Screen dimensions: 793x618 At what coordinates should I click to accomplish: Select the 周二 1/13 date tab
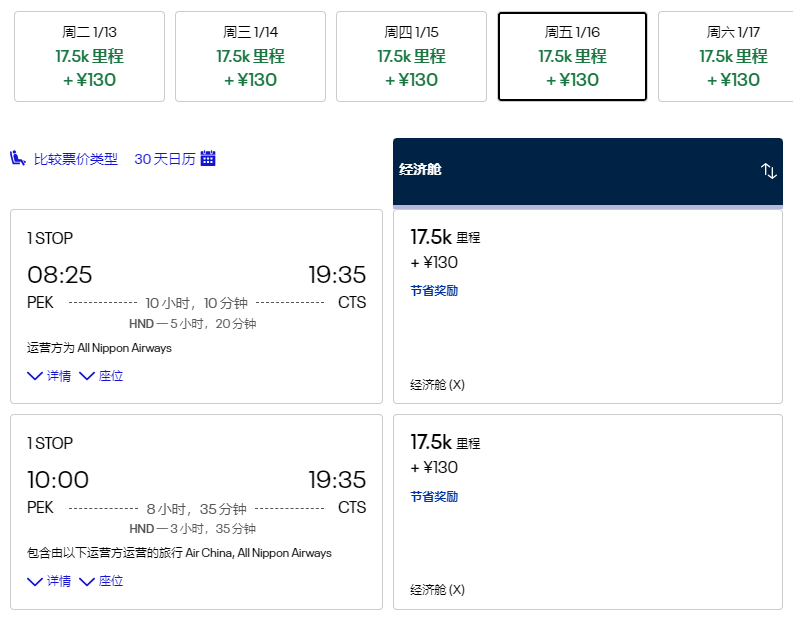[89, 57]
